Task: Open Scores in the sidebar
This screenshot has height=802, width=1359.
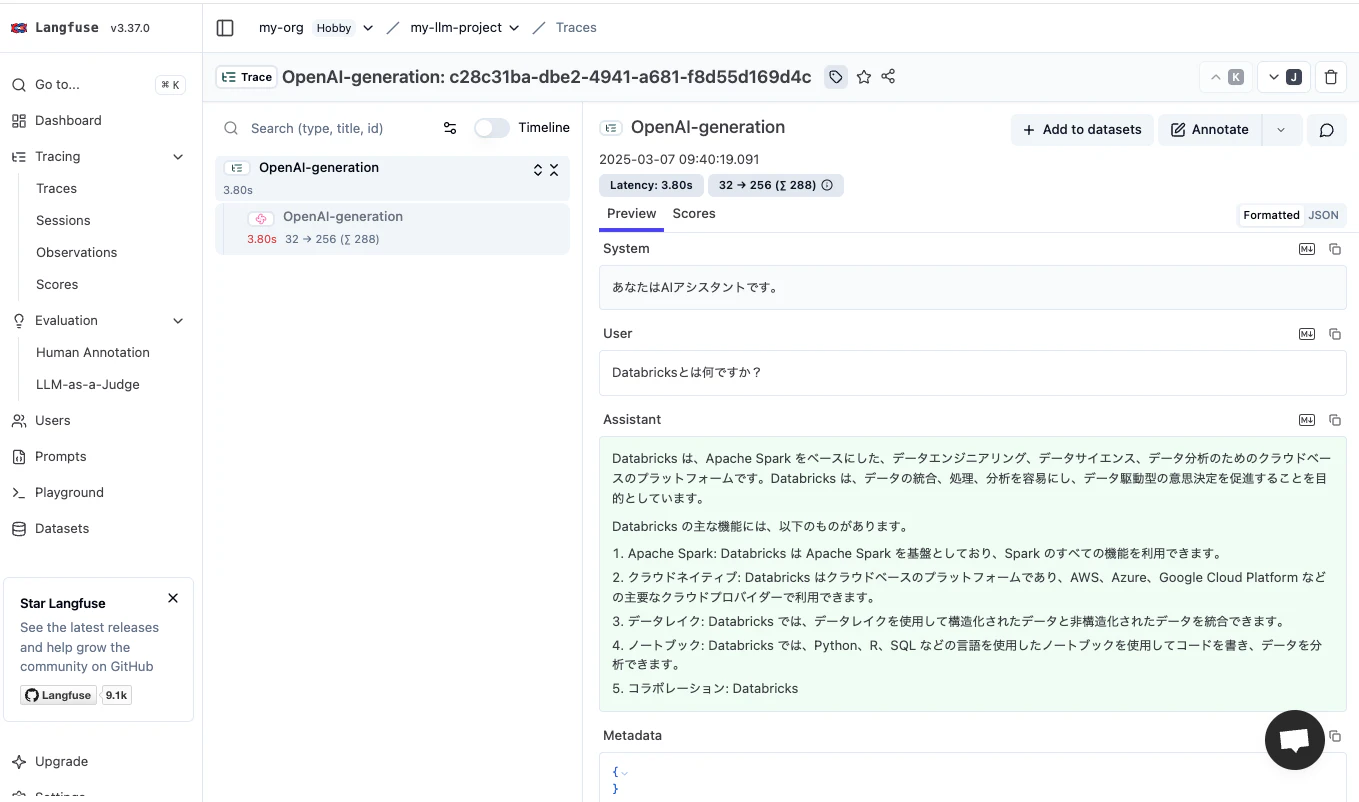Action: [x=57, y=284]
